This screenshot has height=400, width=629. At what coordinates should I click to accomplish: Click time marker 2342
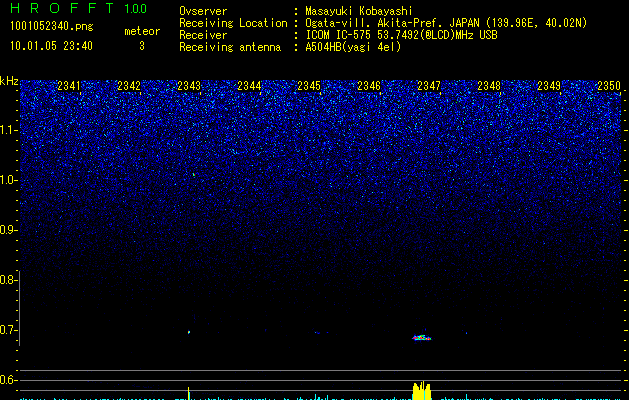coord(129,86)
